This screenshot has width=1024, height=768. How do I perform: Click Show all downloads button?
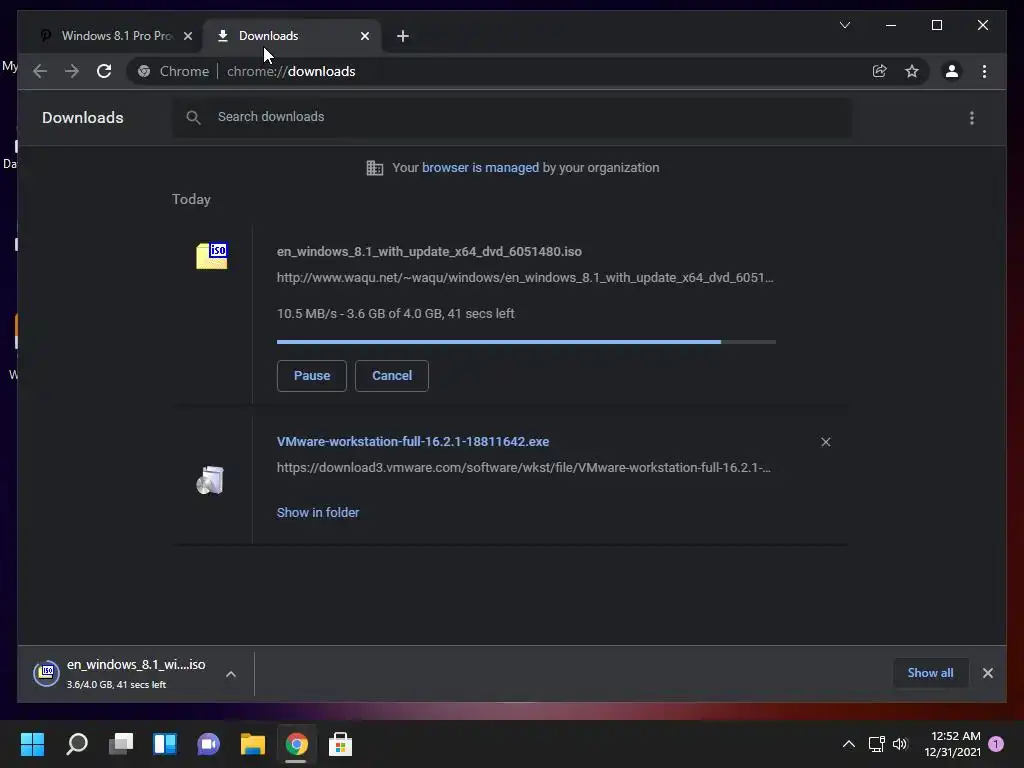coord(930,673)
